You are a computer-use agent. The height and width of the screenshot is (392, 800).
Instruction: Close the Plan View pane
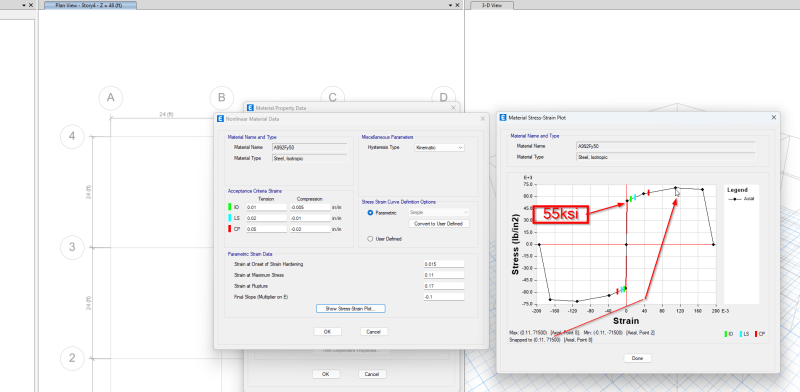458,5
